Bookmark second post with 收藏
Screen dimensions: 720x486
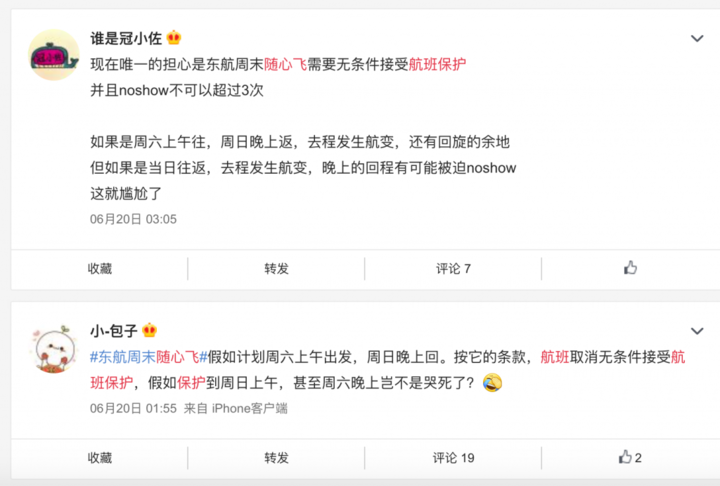tap(100, 458)
